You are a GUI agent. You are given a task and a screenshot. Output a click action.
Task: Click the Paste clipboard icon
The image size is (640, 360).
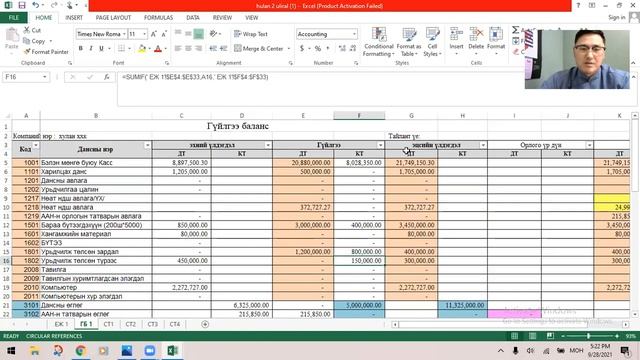(x=12, y=36)
